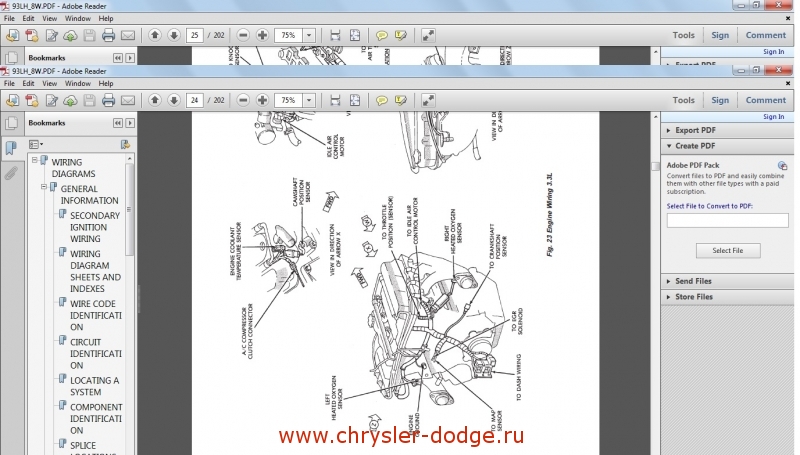The width and height of the screenshot is (800, 455).
Task: Select the Highlight Text tool in front window
Action: point(400,101)
